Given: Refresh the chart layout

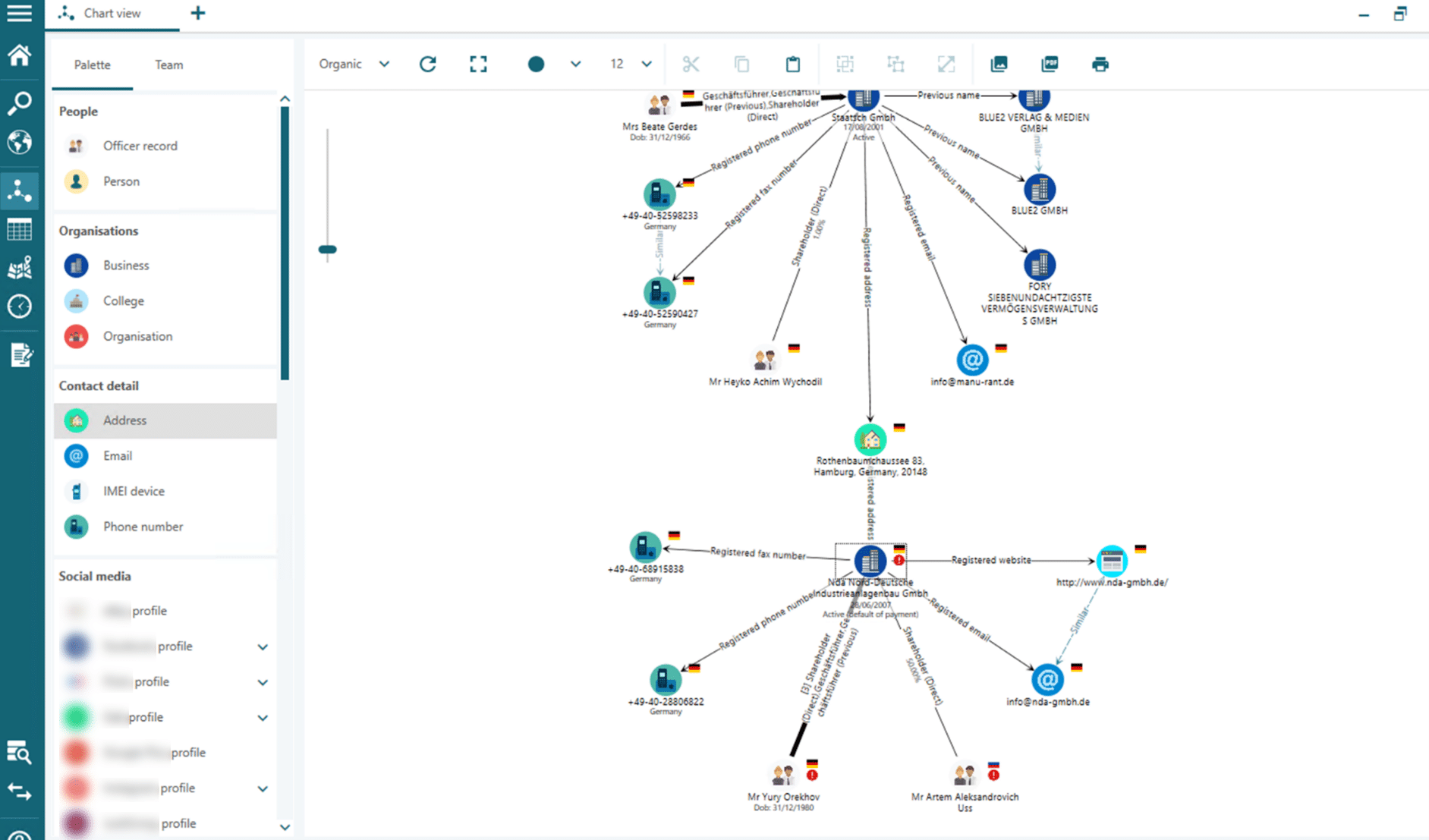Looking at the screenshot, I should click(427, 64).
